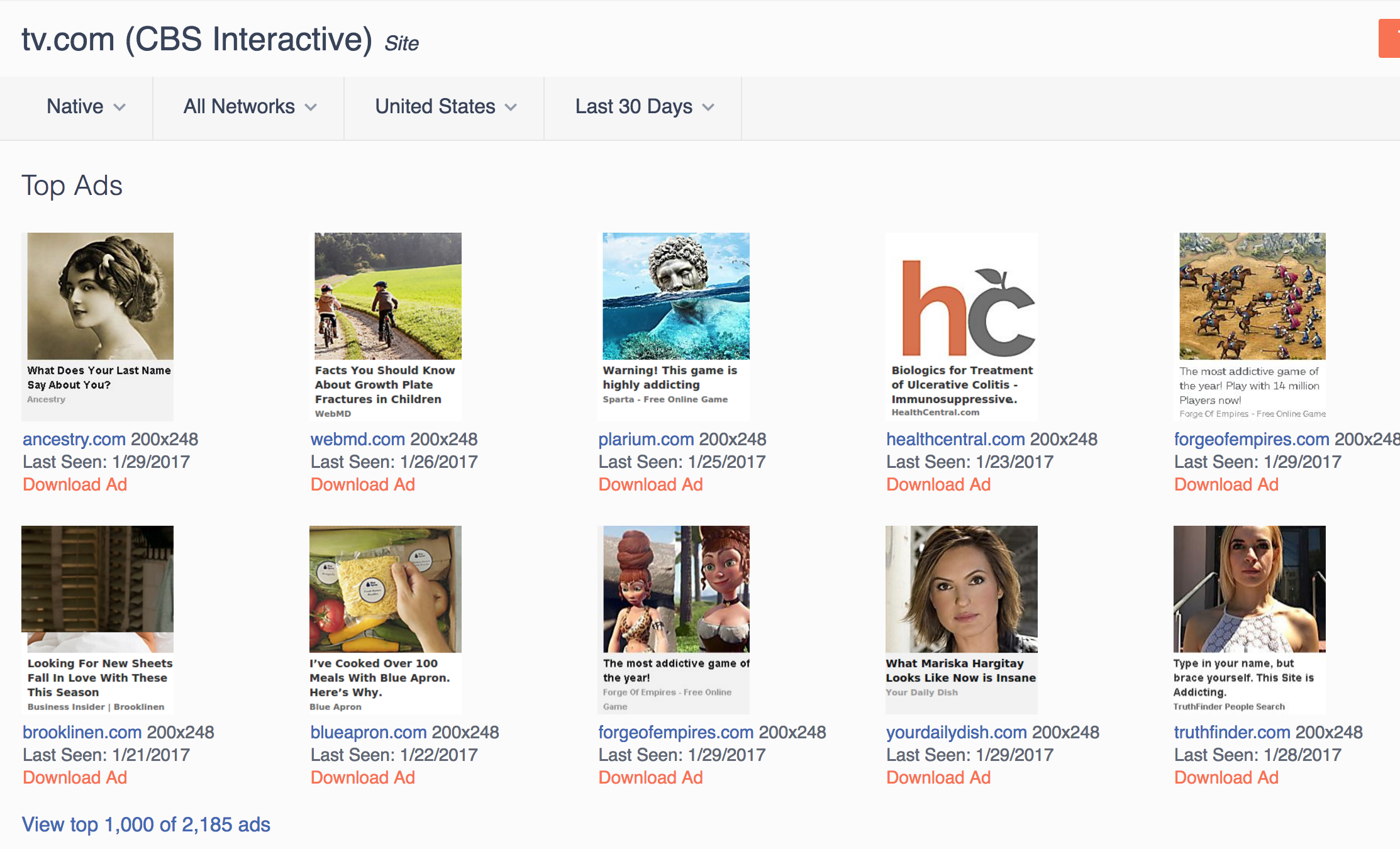Download the yourdailydish.com ad
The image size is (1400, 849).
[938, 777]
